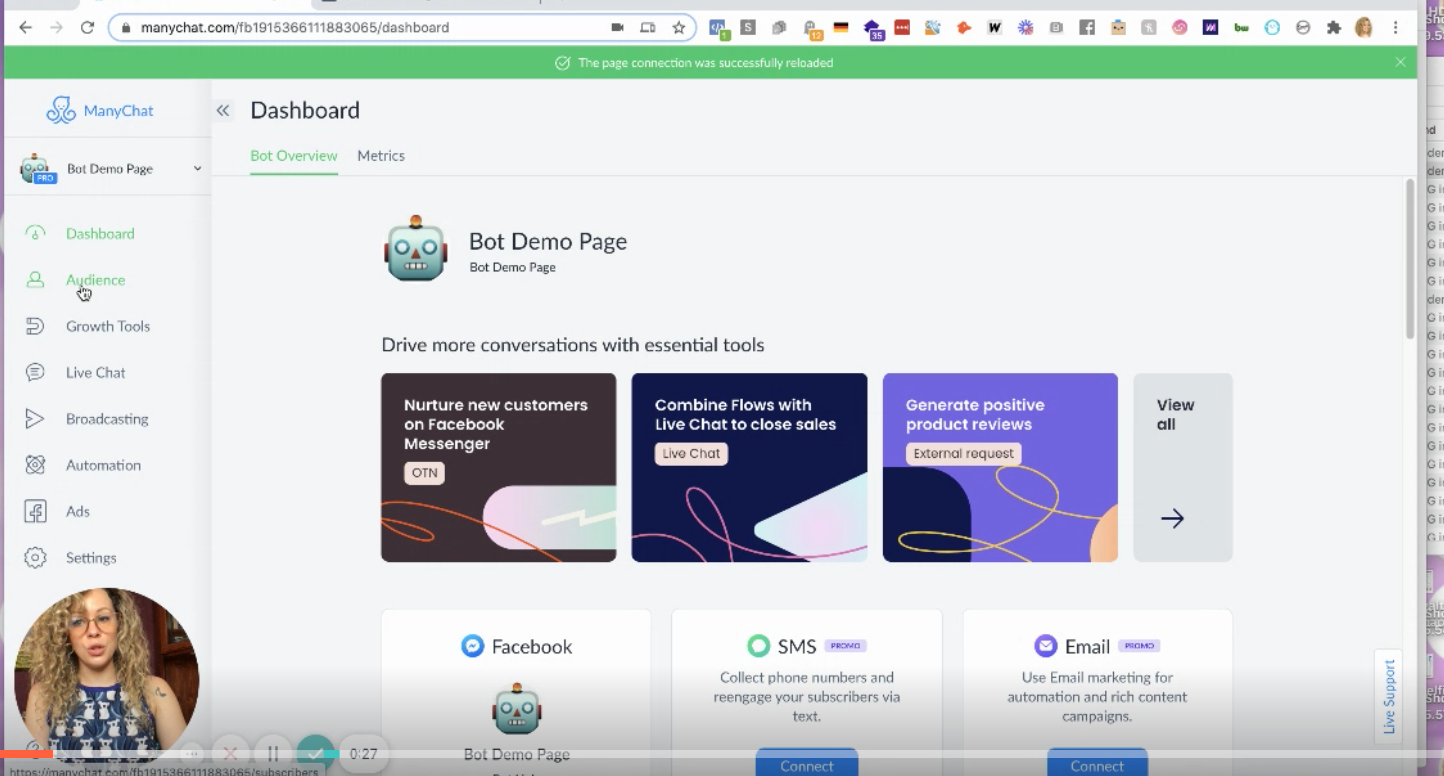Click the video progress bar
The height and width of the screenshot is (776, 1444).
coord(722,753)
